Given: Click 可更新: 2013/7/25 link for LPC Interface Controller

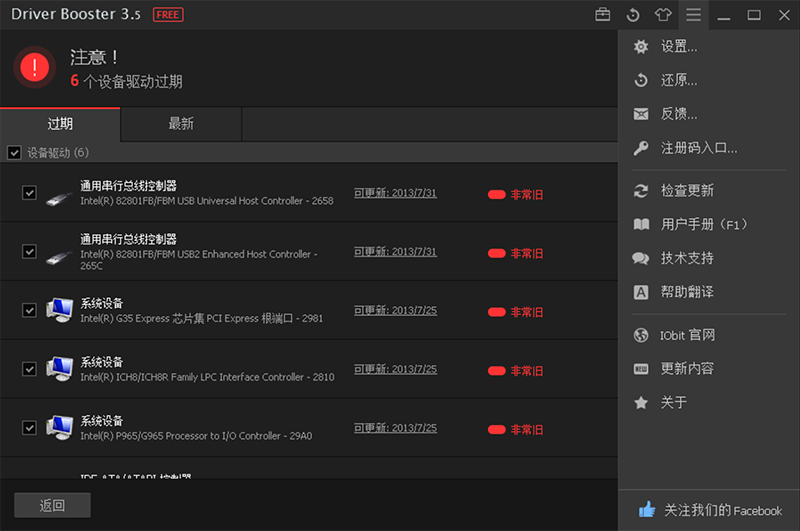Looking at the screenshot, I should click(395, 369).
